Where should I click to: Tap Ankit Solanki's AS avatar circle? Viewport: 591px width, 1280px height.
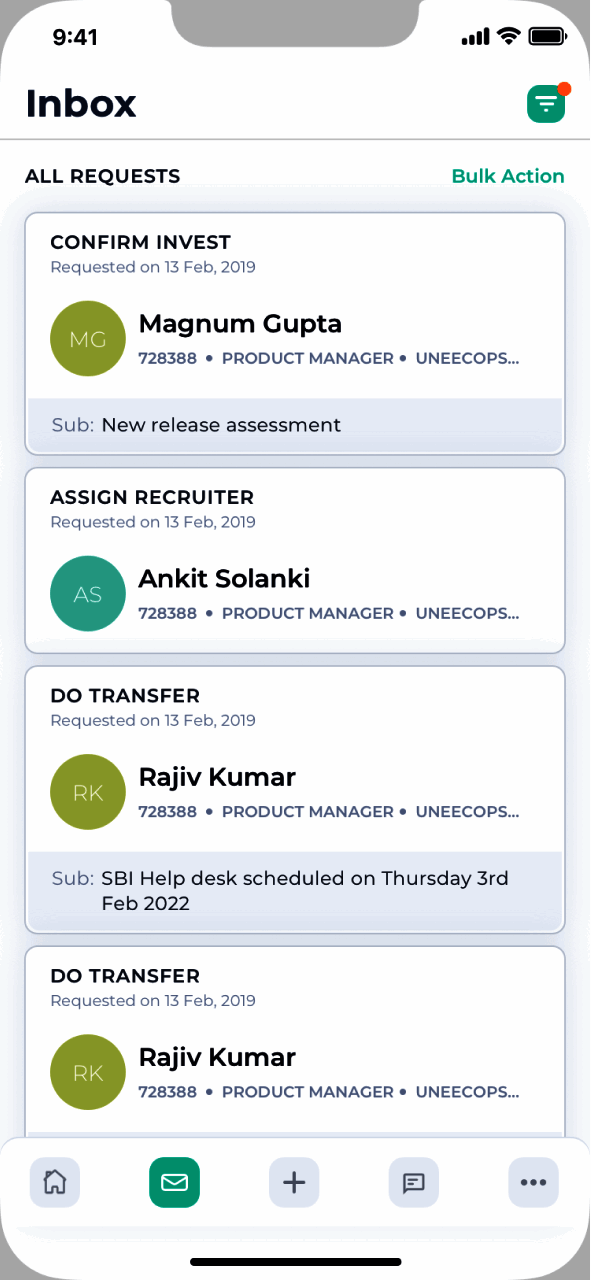coord(87,593)
